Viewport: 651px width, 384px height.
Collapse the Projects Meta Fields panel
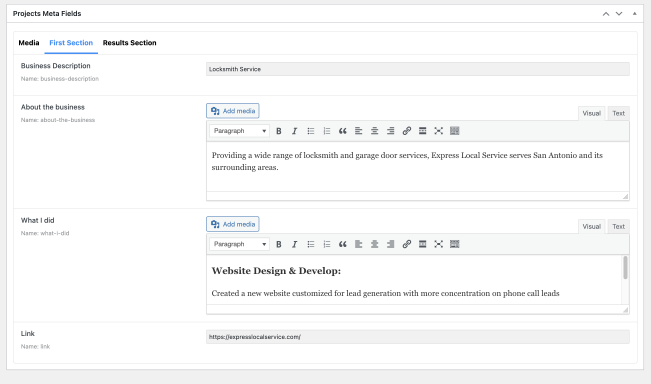pyautogui.click(x=634, y=14)
